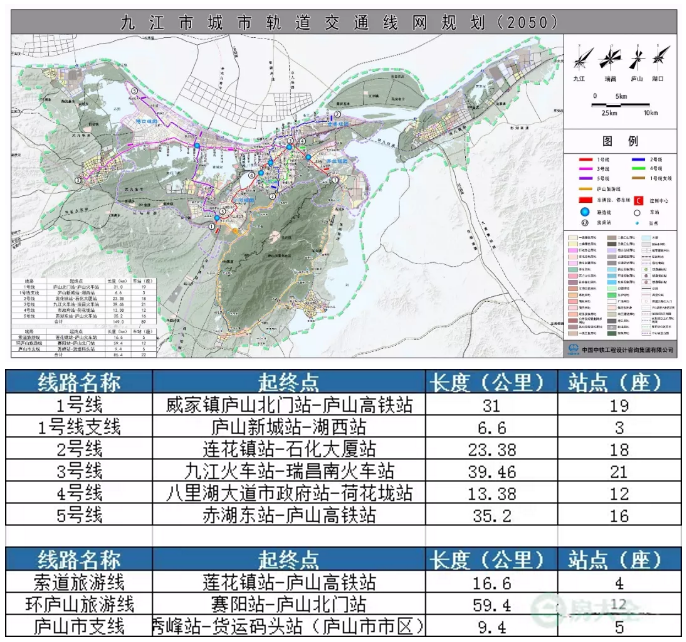Click the white 车站 circle in legend

[638, 212]
